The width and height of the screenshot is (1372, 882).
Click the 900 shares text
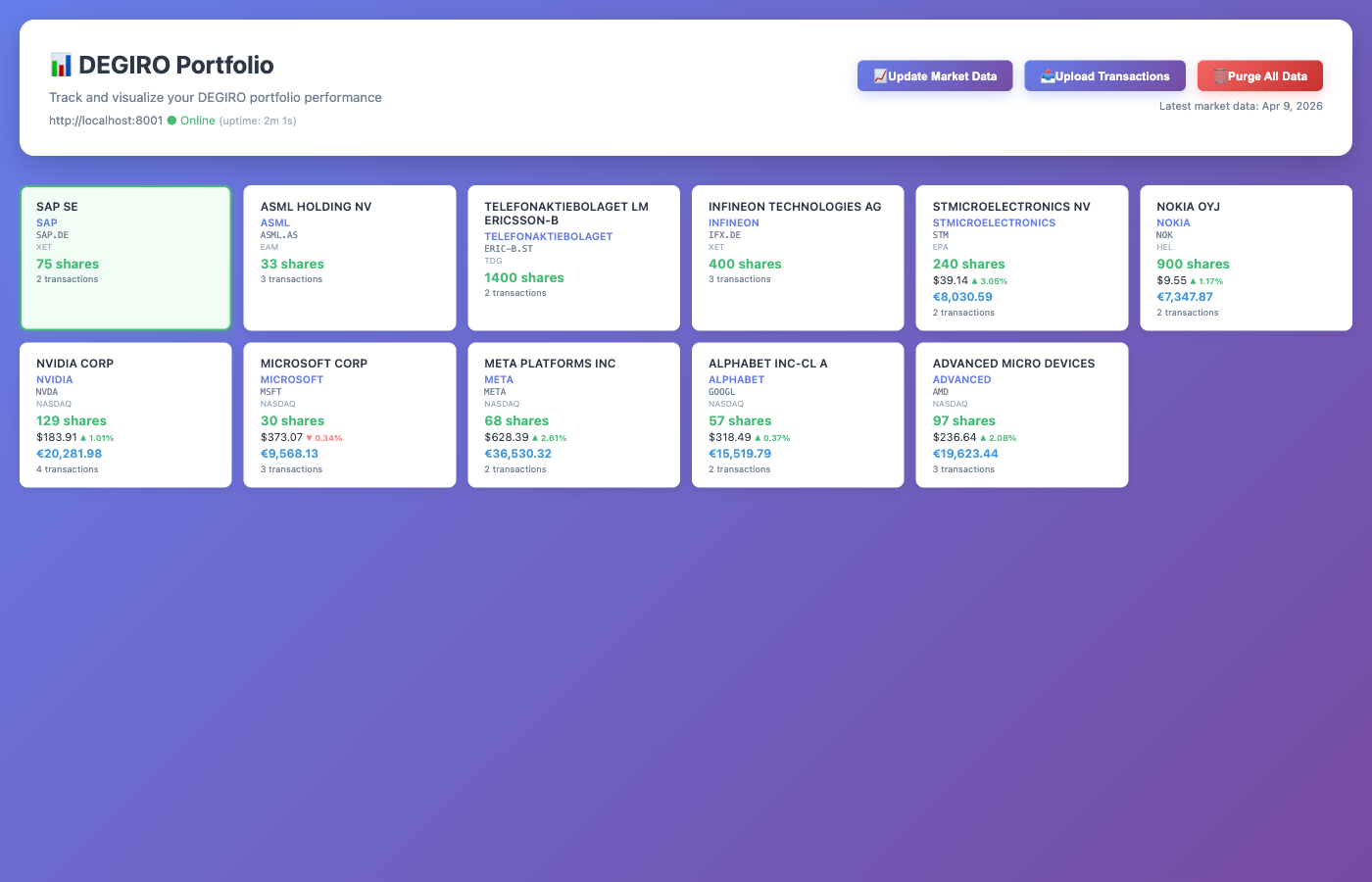tap(1193, 265)
